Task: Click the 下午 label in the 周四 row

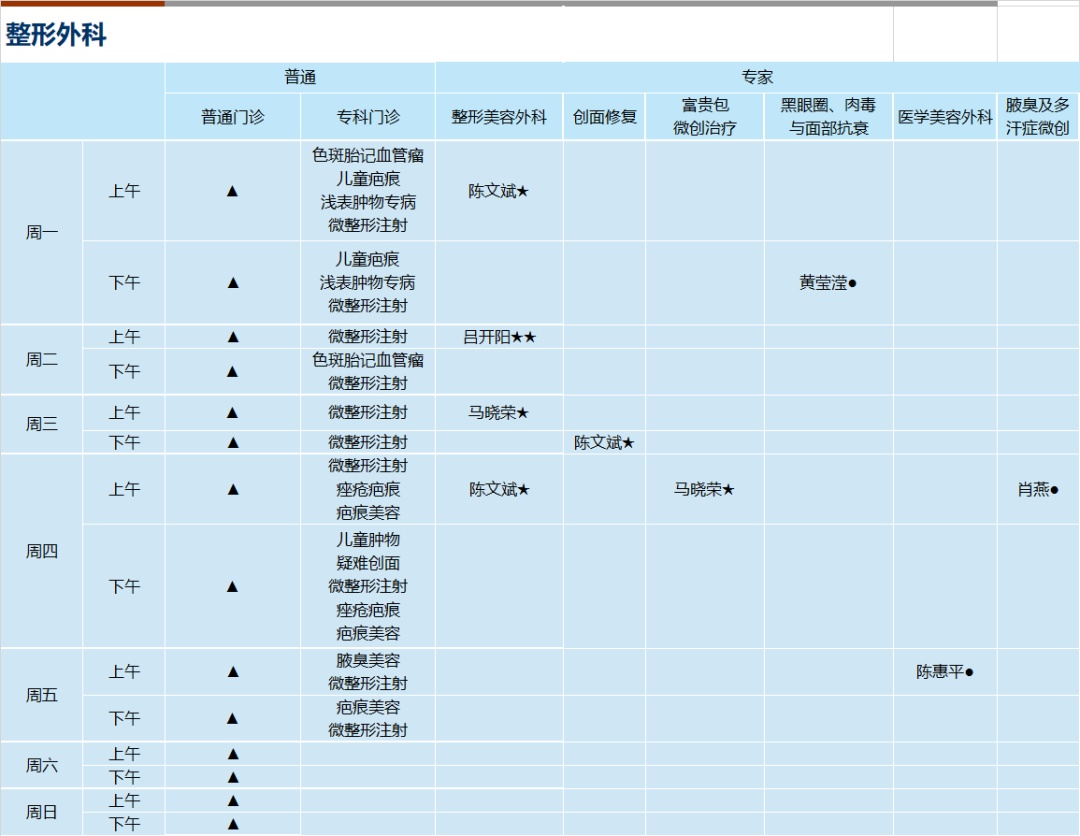Action: point(124,586)
